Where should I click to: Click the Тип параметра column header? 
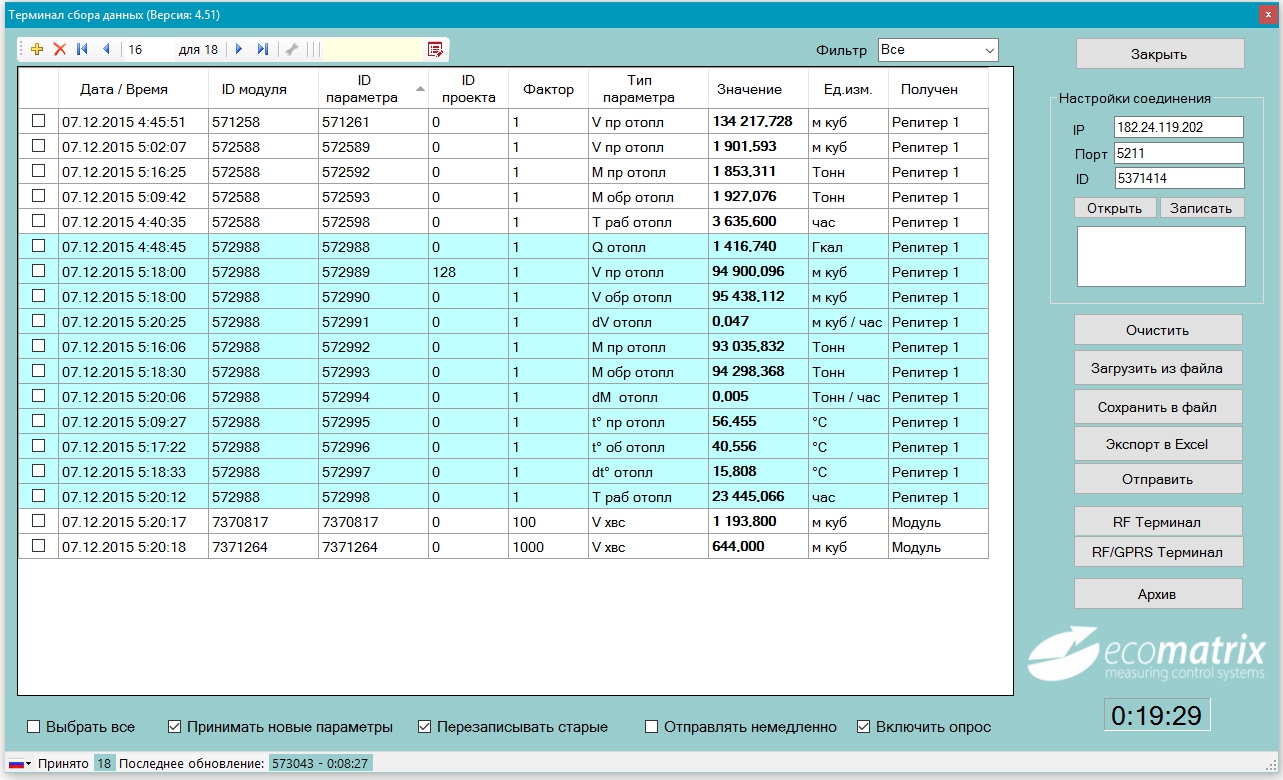tap(649, 89)
